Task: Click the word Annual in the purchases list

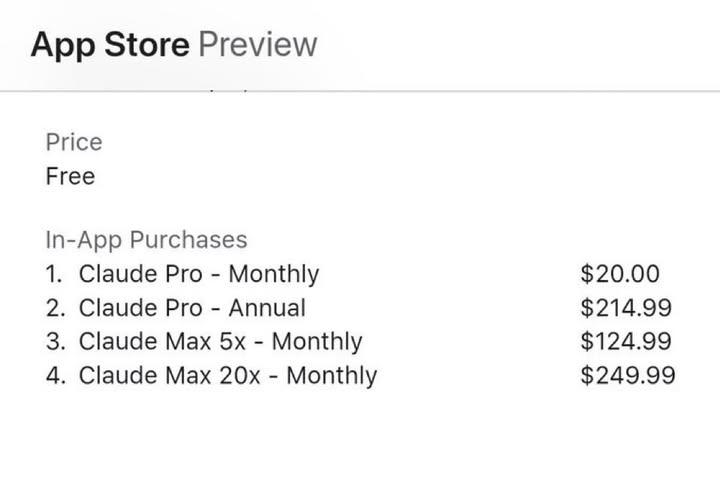Action: coord(269,308)
